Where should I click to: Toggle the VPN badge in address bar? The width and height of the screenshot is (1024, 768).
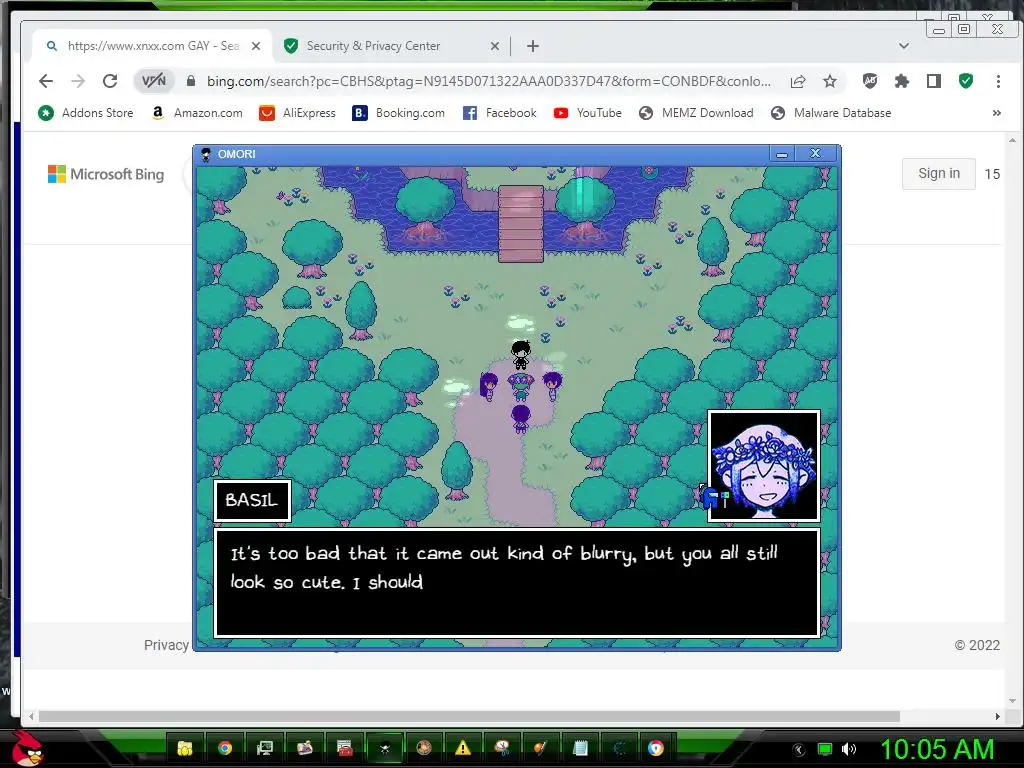pyautogui.click(x=154, y=81)
